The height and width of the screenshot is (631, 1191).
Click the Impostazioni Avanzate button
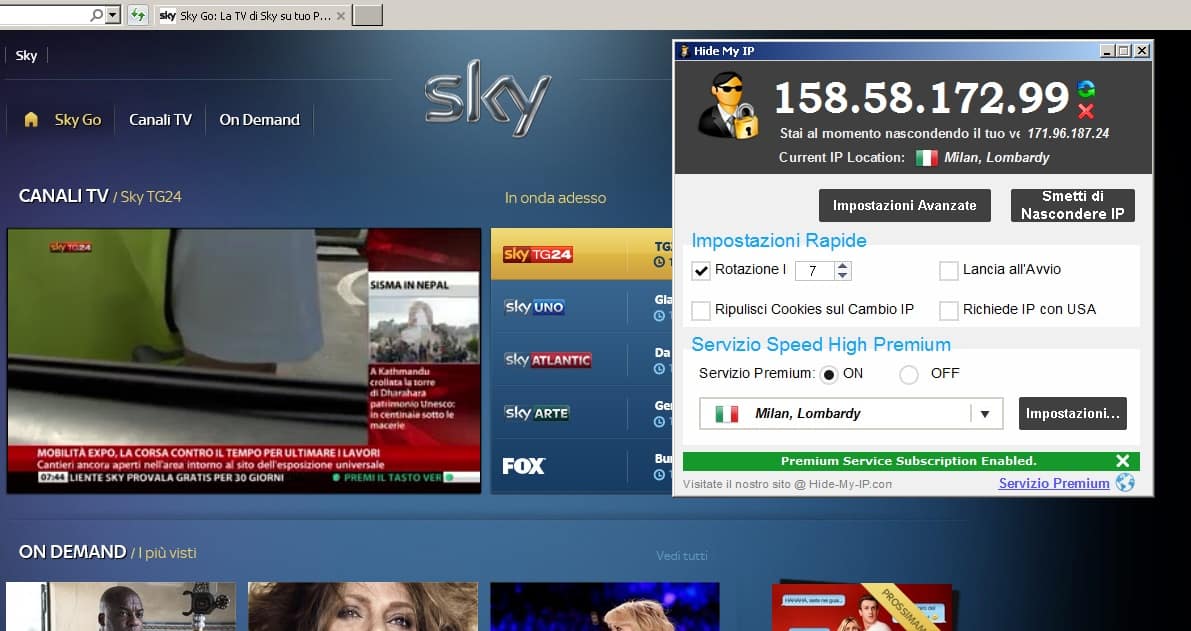pyautogui.click(x=905, y=206)
